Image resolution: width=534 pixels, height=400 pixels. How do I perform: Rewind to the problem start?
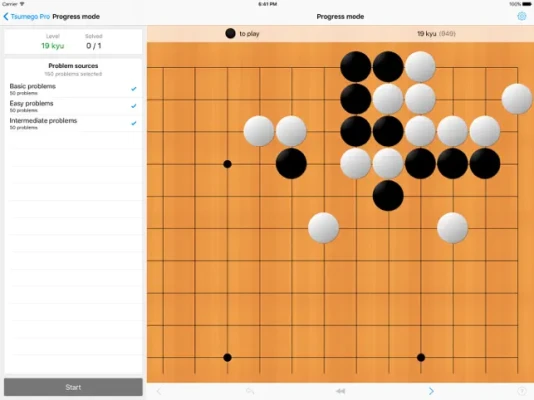pyautogui.click(x=340, y=391)
